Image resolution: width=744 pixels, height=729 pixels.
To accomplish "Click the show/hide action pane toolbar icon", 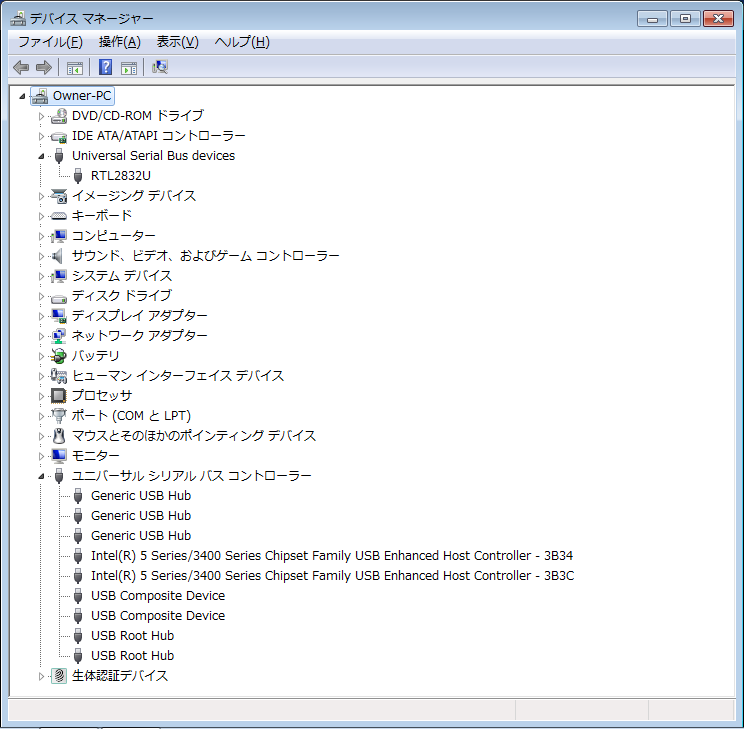I will (129, 67).
